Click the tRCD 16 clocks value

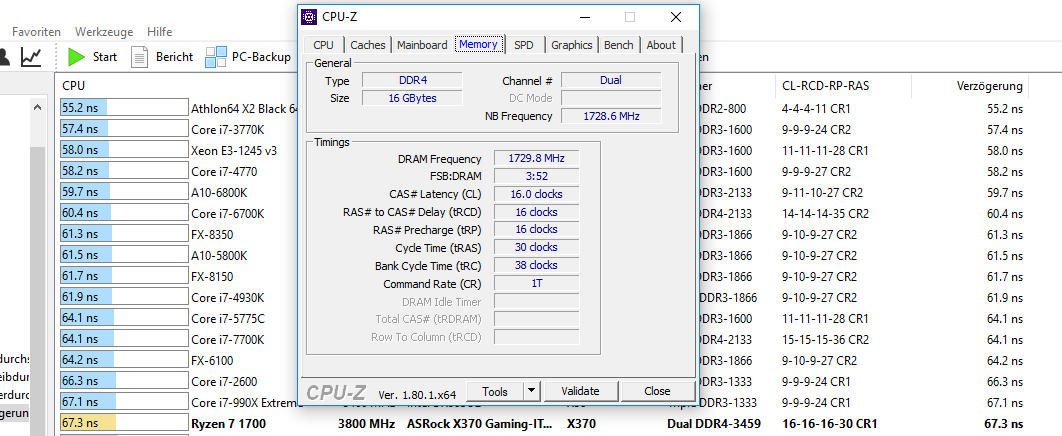coord(536,212)
